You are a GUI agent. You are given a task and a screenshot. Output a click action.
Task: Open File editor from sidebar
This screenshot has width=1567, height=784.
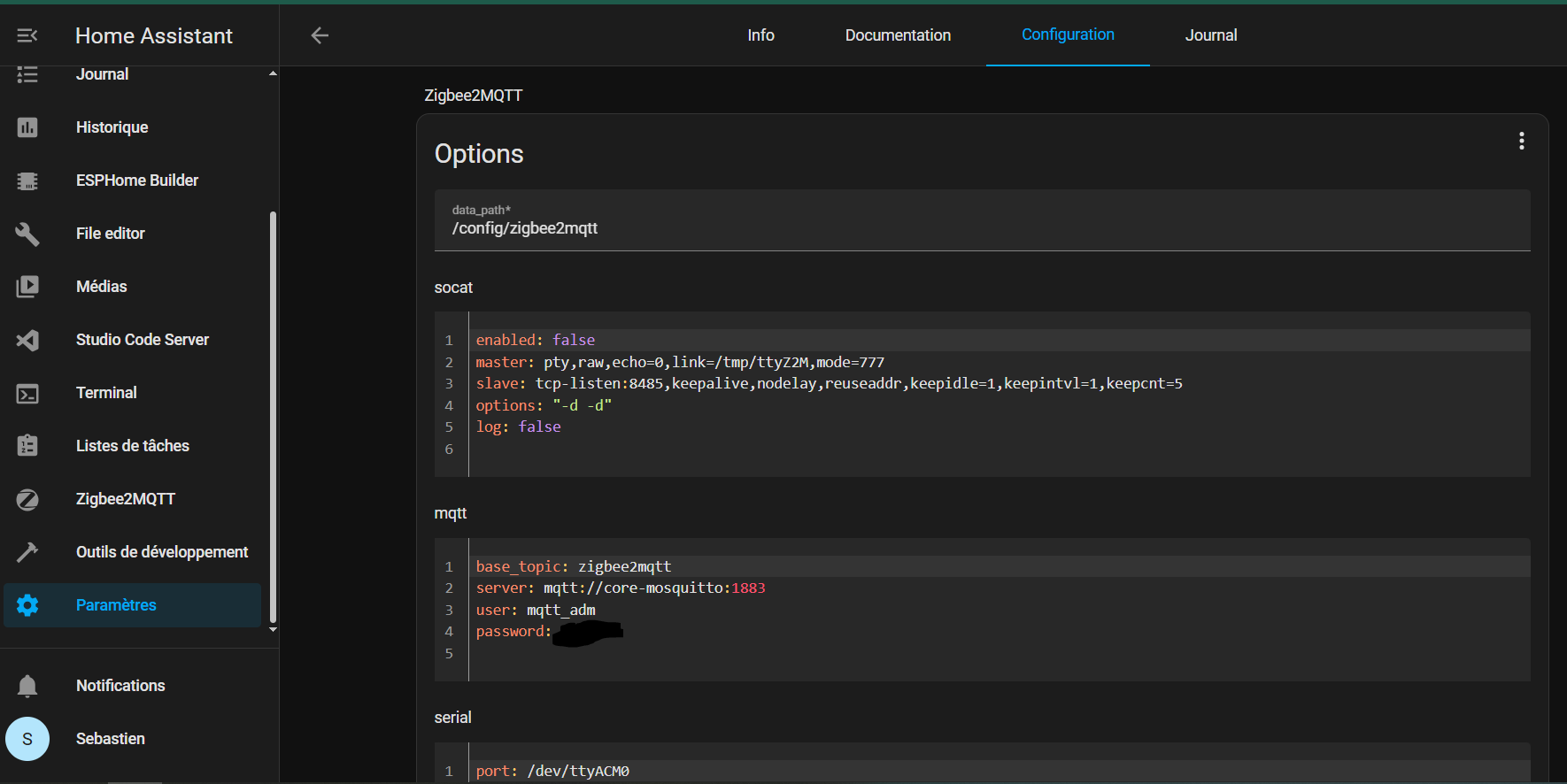pos(133,234)
